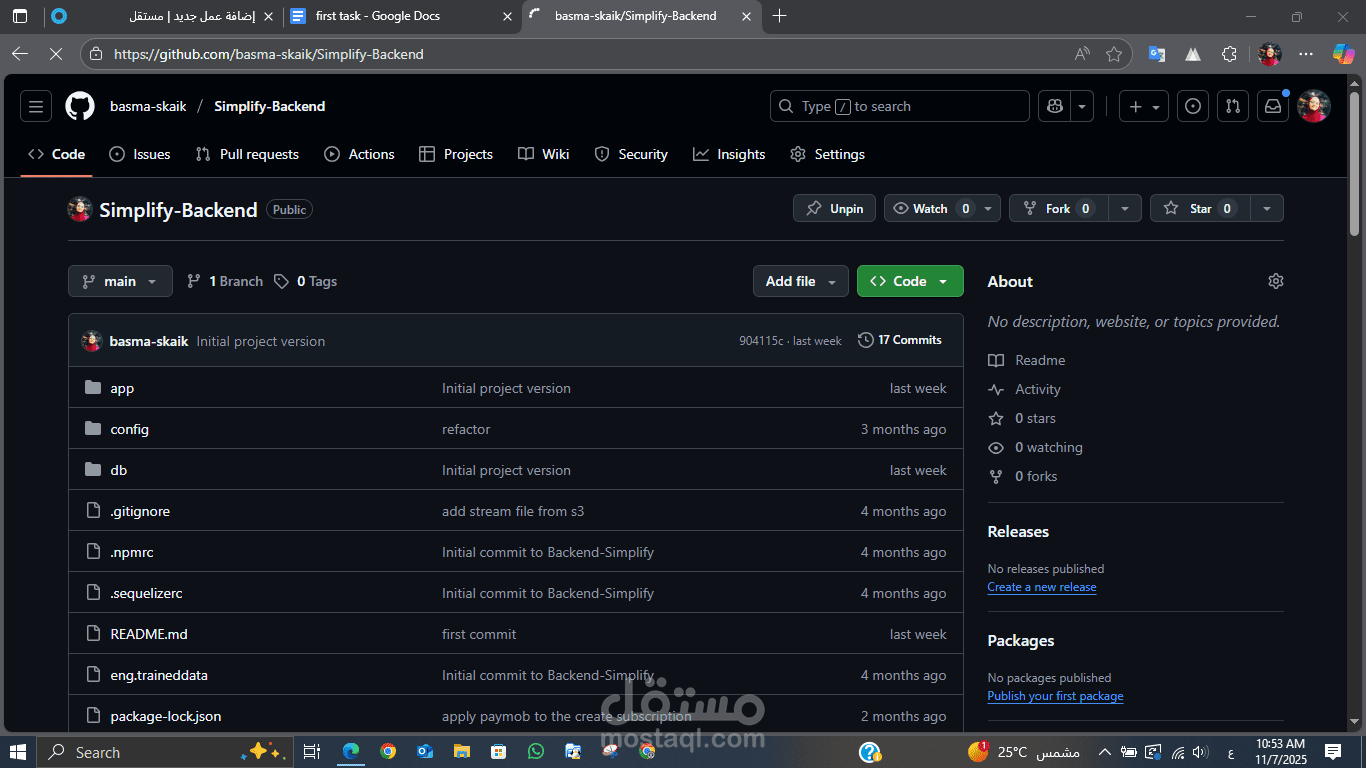The width and height of the screenshot is (1366, 768).
Task: Open the 1 Branch list
Action: [225, 281]
